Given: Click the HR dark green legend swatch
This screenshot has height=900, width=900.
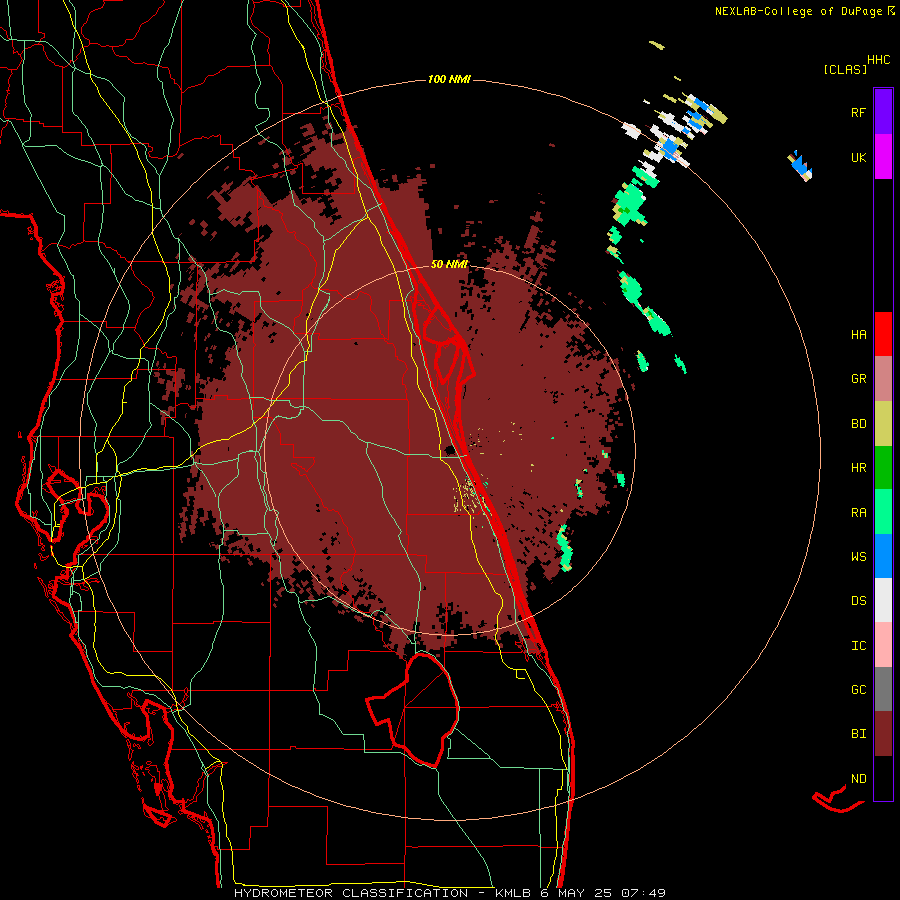Looking at the screenshot, I should [883, 468].
